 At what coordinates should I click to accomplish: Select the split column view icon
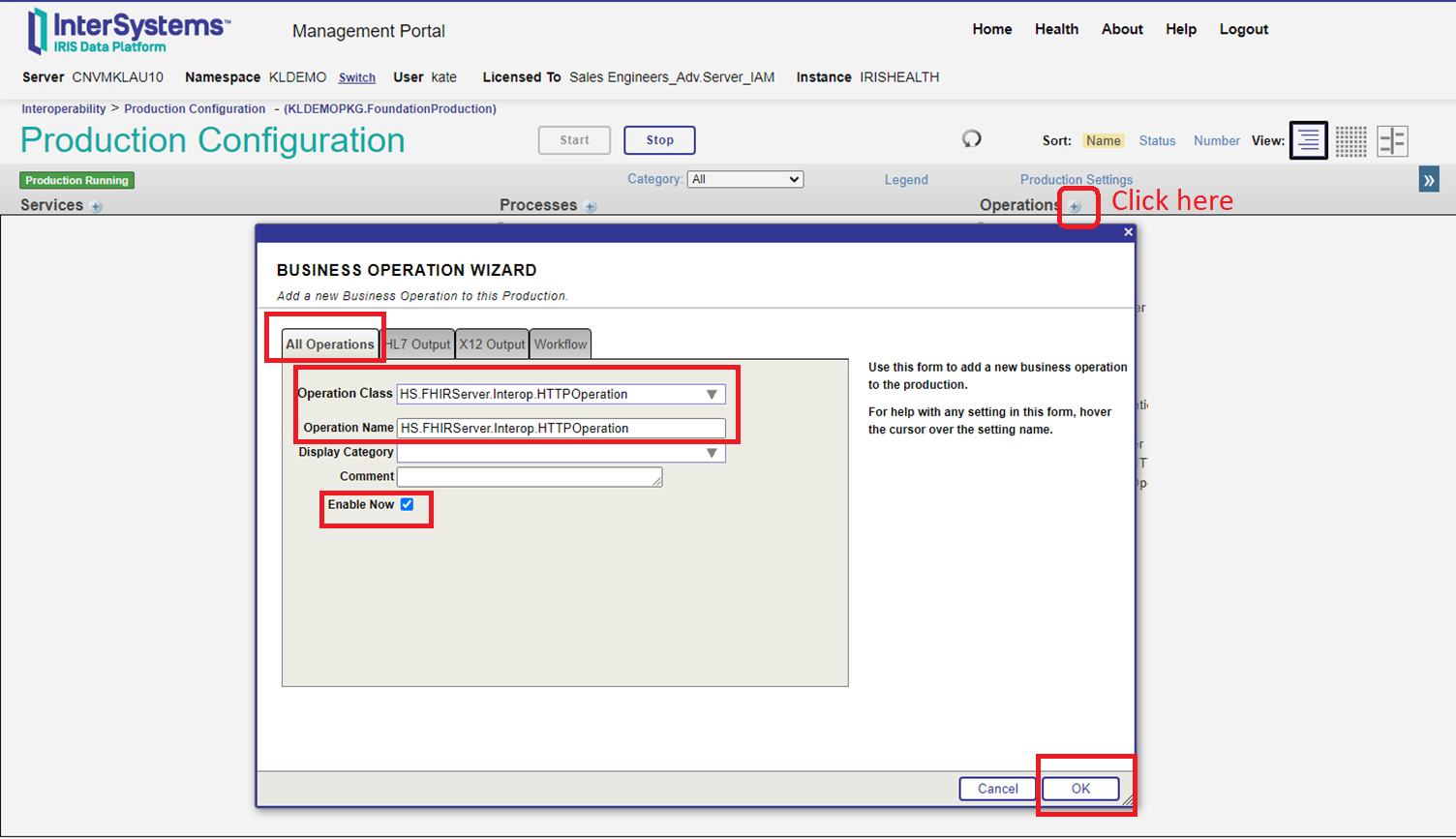1392,141
